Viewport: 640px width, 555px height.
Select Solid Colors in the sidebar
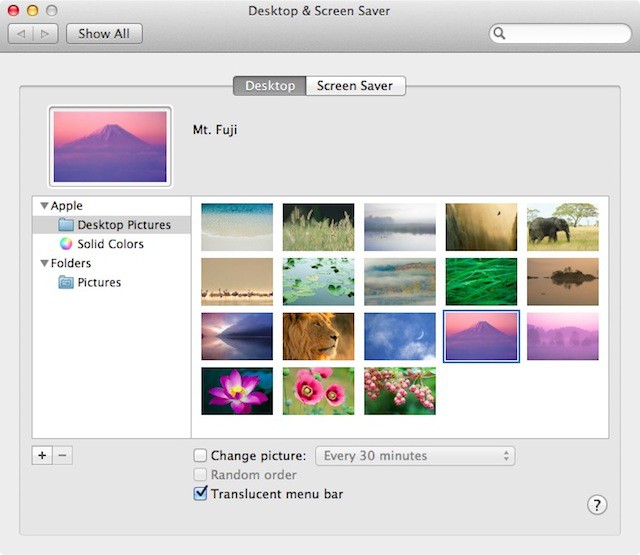tap(110, 244)
